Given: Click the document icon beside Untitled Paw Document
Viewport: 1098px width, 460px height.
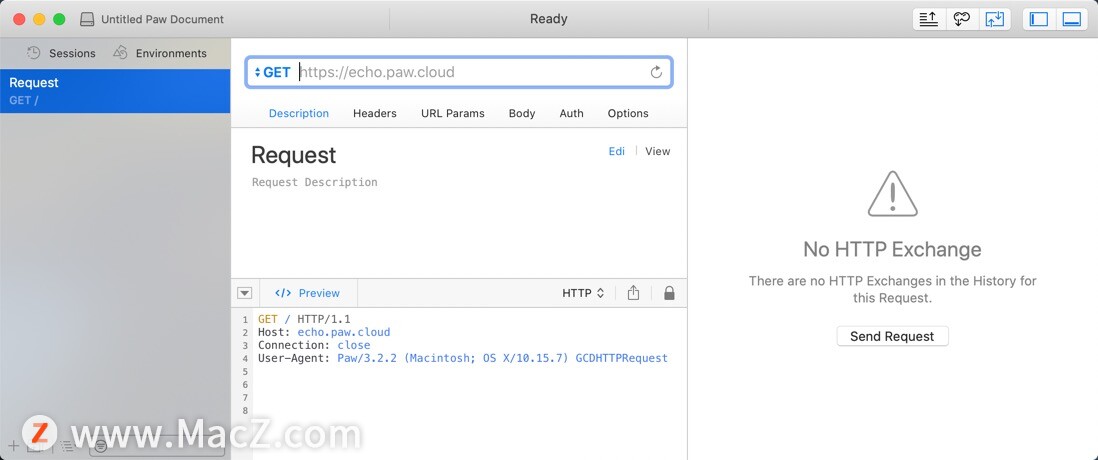Looking at the screenshot, I should pos(87,20).
